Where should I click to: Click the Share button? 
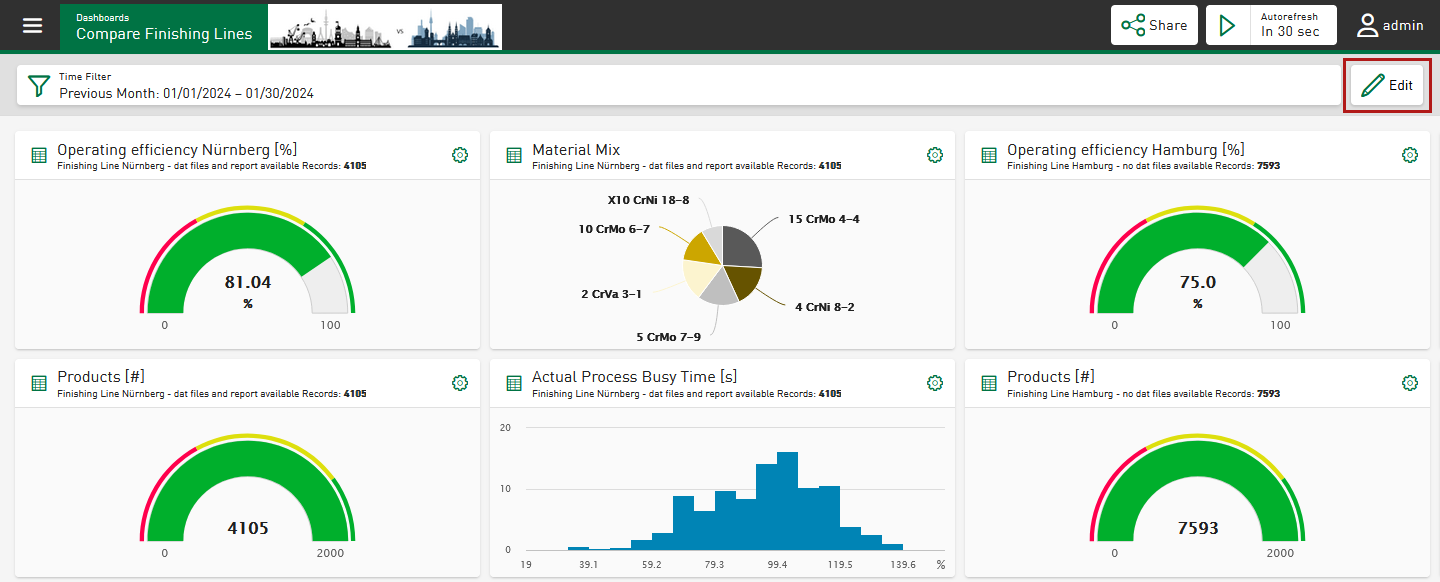coord(1155,25)
